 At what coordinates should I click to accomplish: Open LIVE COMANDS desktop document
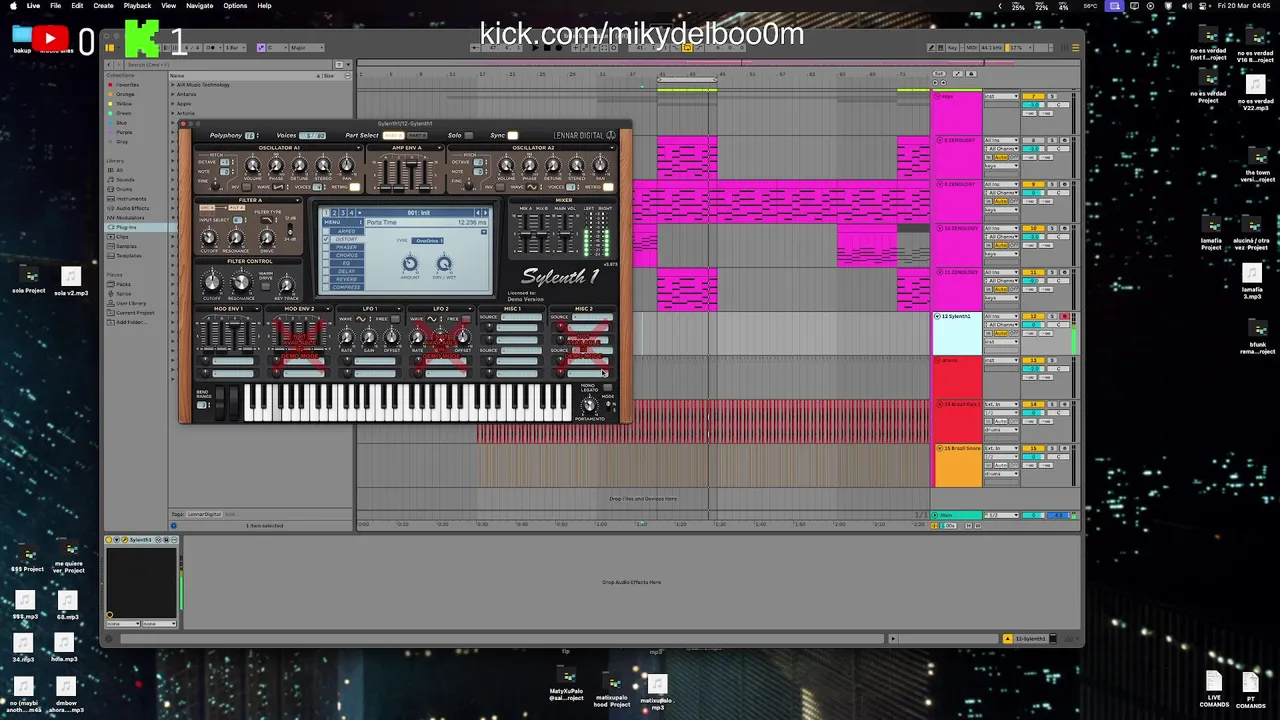(x=1213, y=690)
